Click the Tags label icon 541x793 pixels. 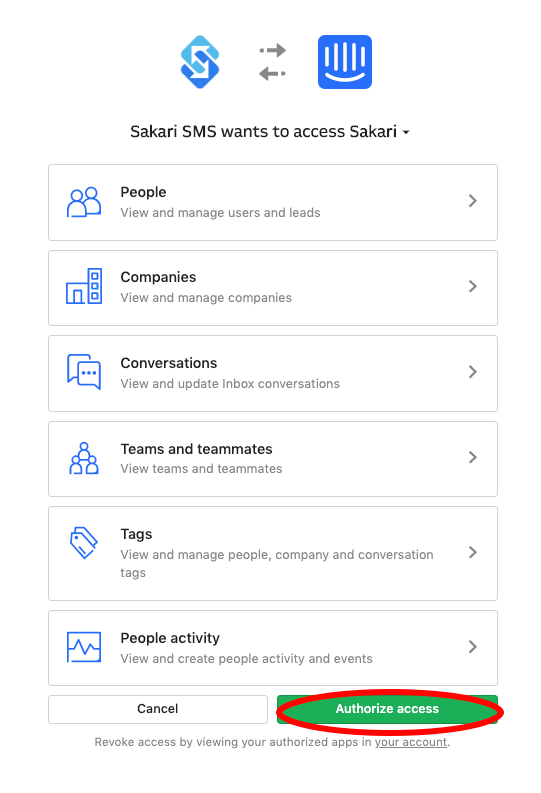click(84, 543)
